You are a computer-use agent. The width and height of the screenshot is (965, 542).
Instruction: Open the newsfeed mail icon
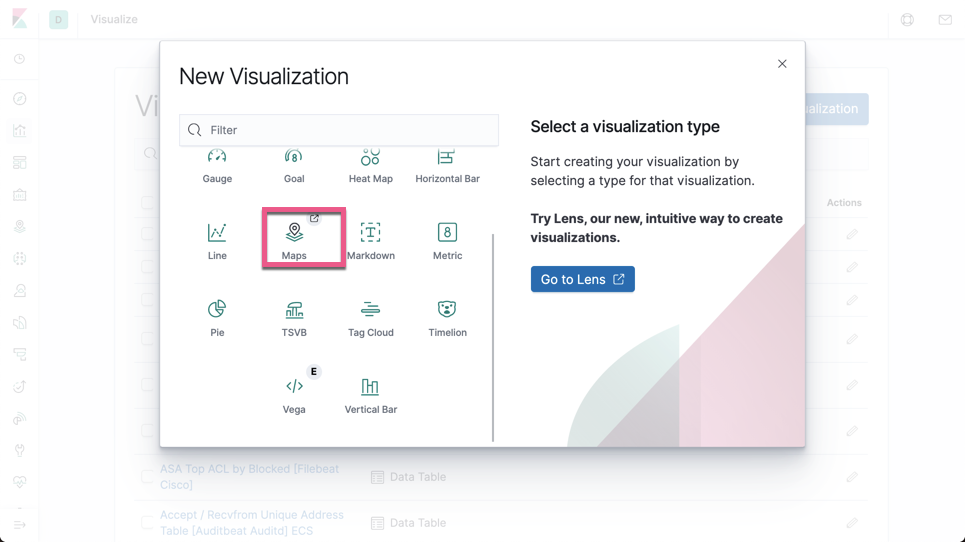(945, 20)
